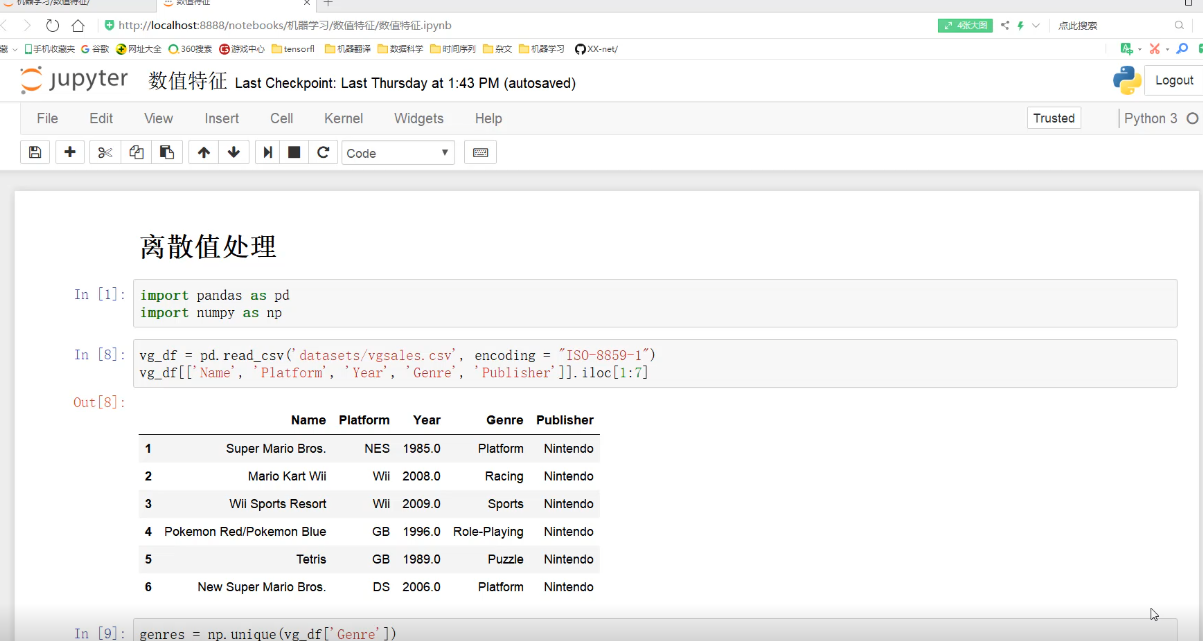
Task: Click the save and checkpoint icon
Action: (x=35, y=152)
